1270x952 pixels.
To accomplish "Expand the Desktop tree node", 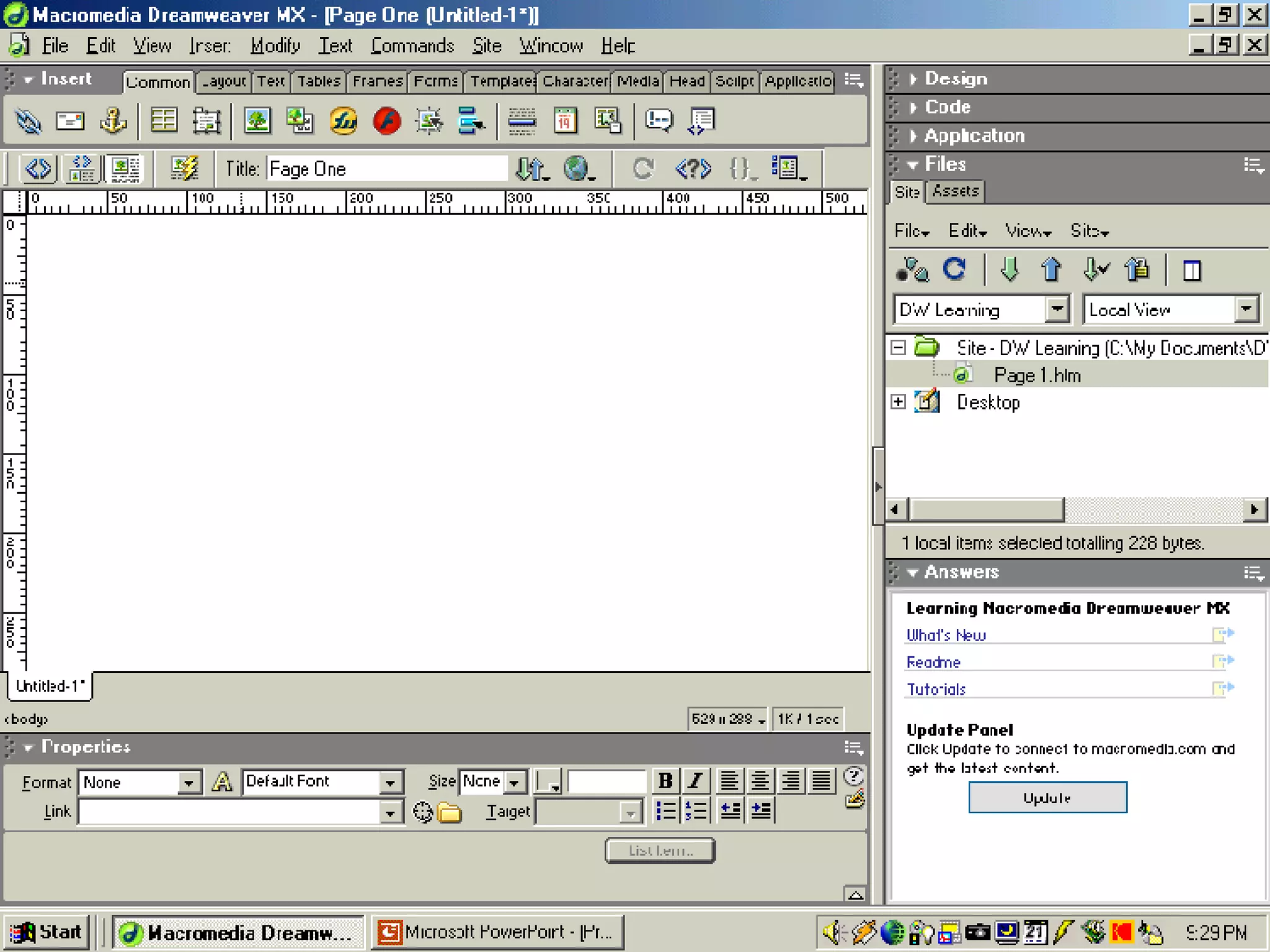I will point(898,402).
